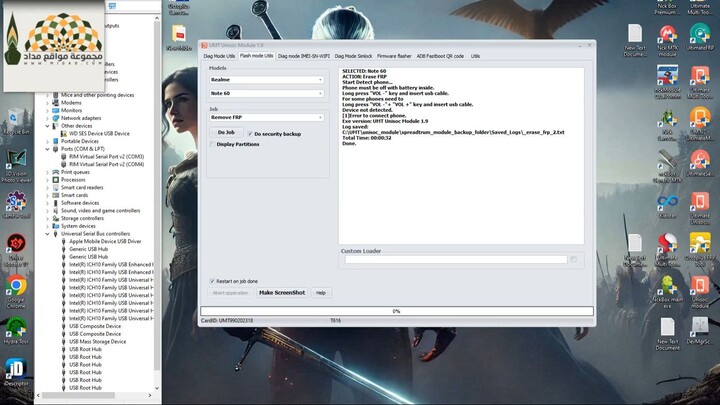Click the CardID: UMT990202318 status text
The height and width of the screenshot is (405, 720).
click(x=227, y=321)
